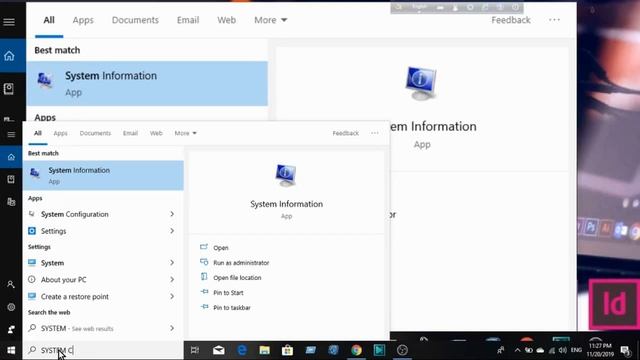Click the ENG language indicator in the tray
The height and width of the screenshot is (360, 640).
pyautogui.click(x=576, y=350)
